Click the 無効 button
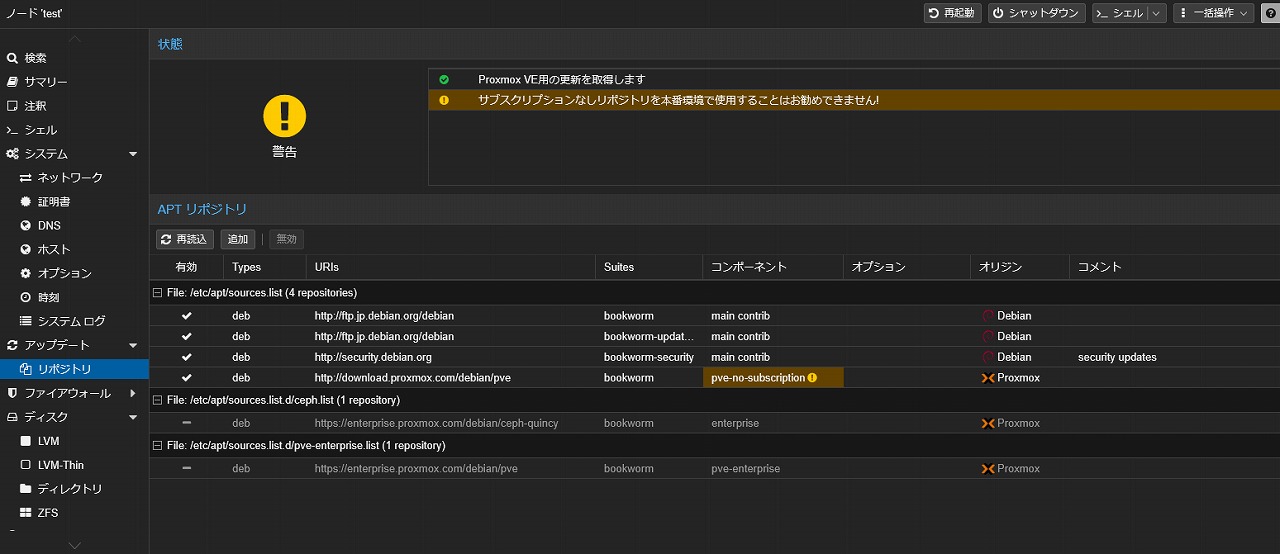Viewport: 1280px width, 554px height. 287,239
